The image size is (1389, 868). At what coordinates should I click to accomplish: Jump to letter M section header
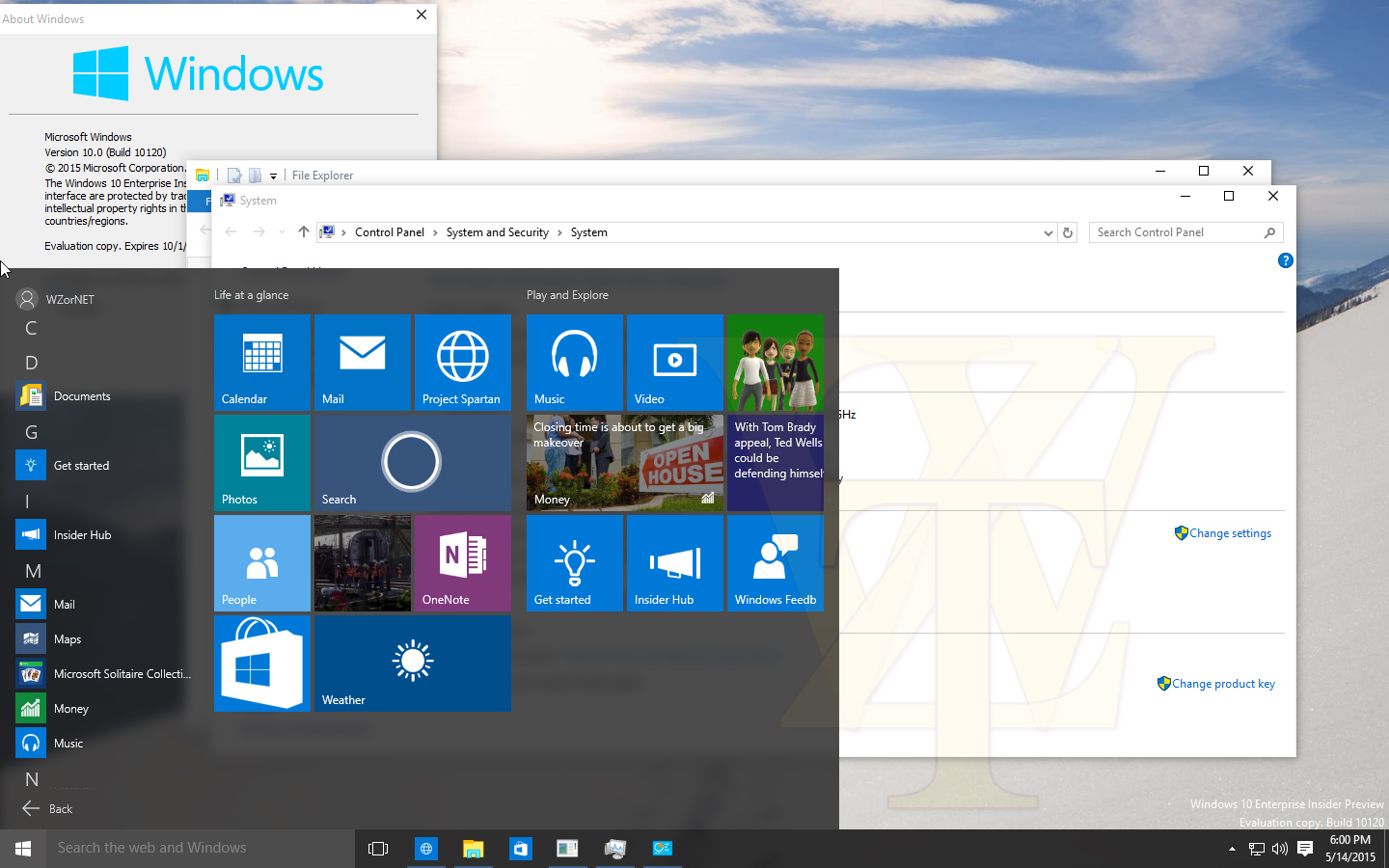33,571
